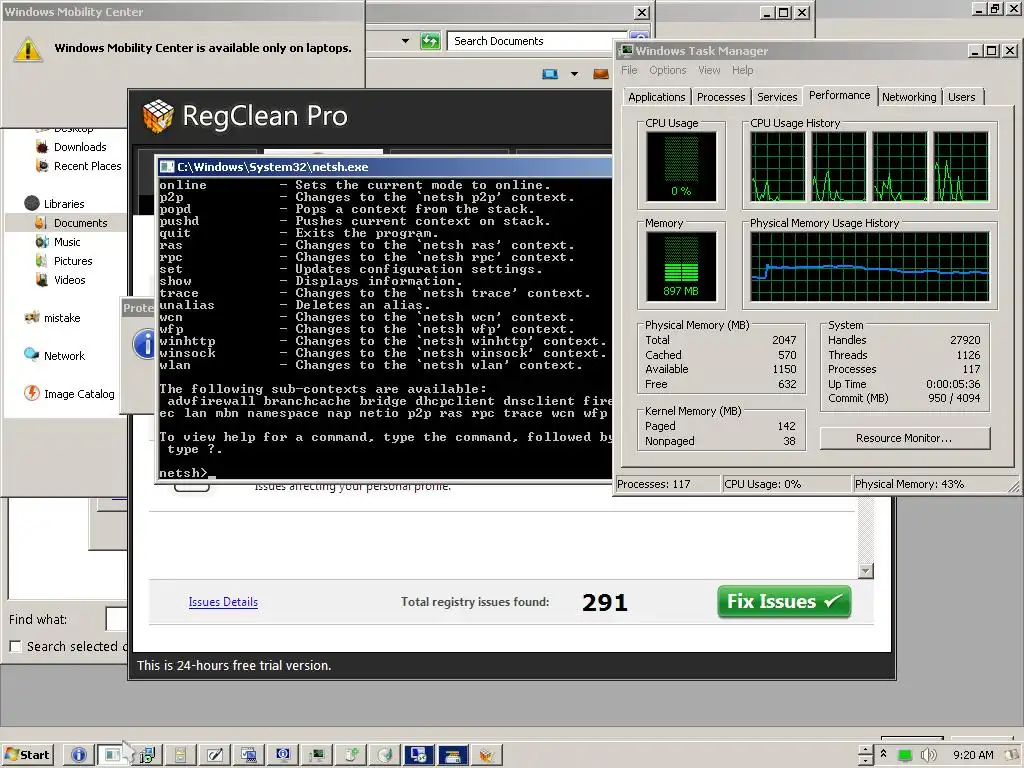The height and width of the screenshot is (768, 1024).
Task: Click the green Fix Issues button
Action: (784, 601)
